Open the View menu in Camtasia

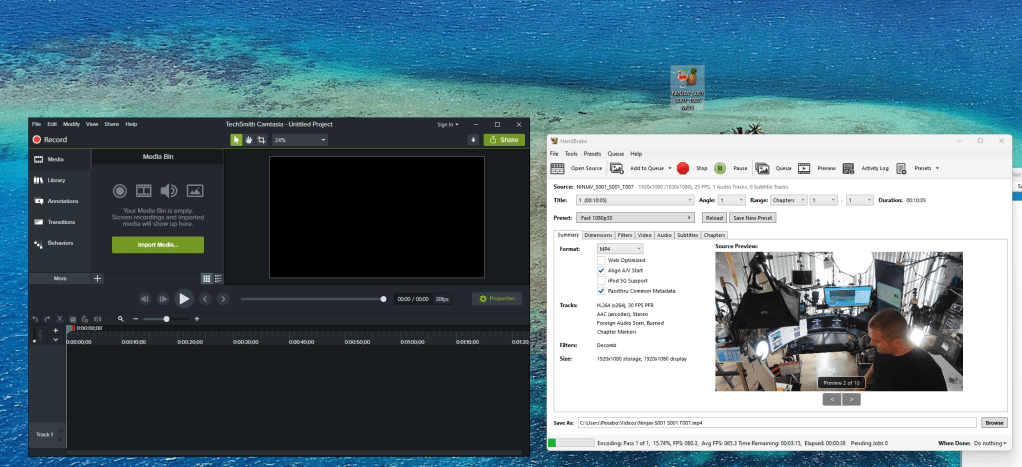[92, 124]
